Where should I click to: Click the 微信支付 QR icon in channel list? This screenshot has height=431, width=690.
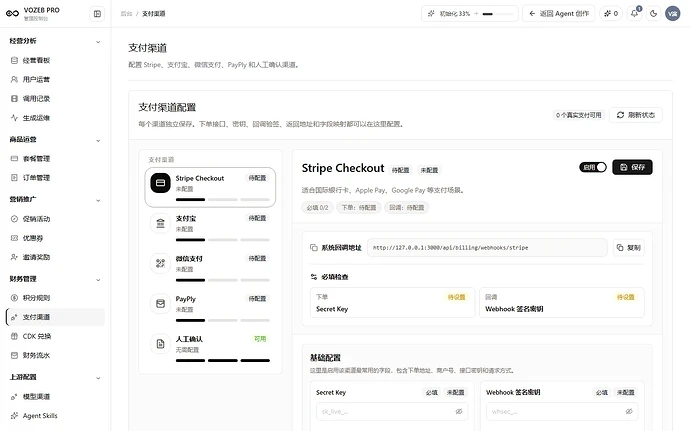(x=161, y=263)
